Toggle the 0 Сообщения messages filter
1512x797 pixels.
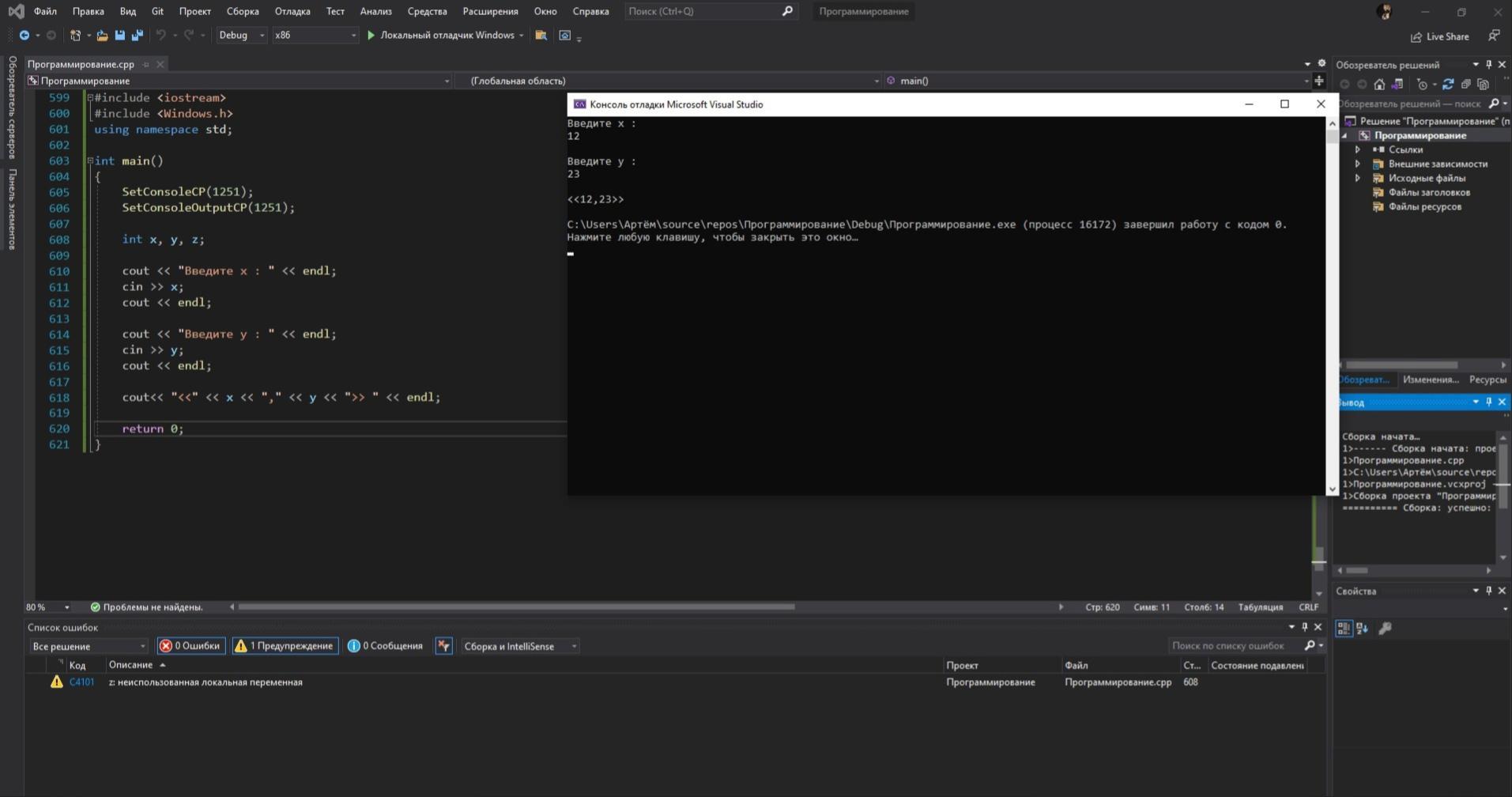tap(385, 646)
